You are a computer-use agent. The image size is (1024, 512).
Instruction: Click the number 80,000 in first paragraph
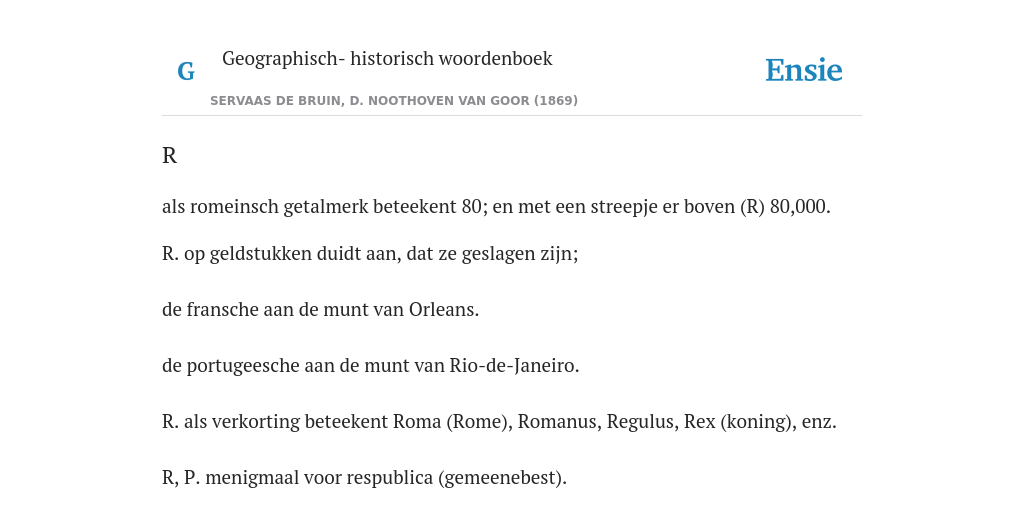click(x=800, y=206)
